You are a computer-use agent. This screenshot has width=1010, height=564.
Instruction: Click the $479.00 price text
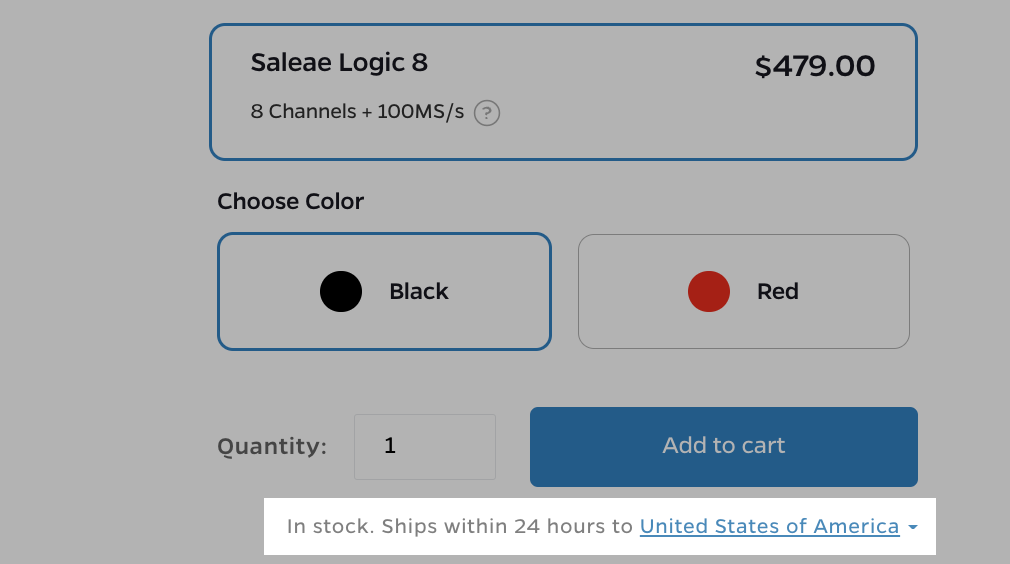point(814,67)
